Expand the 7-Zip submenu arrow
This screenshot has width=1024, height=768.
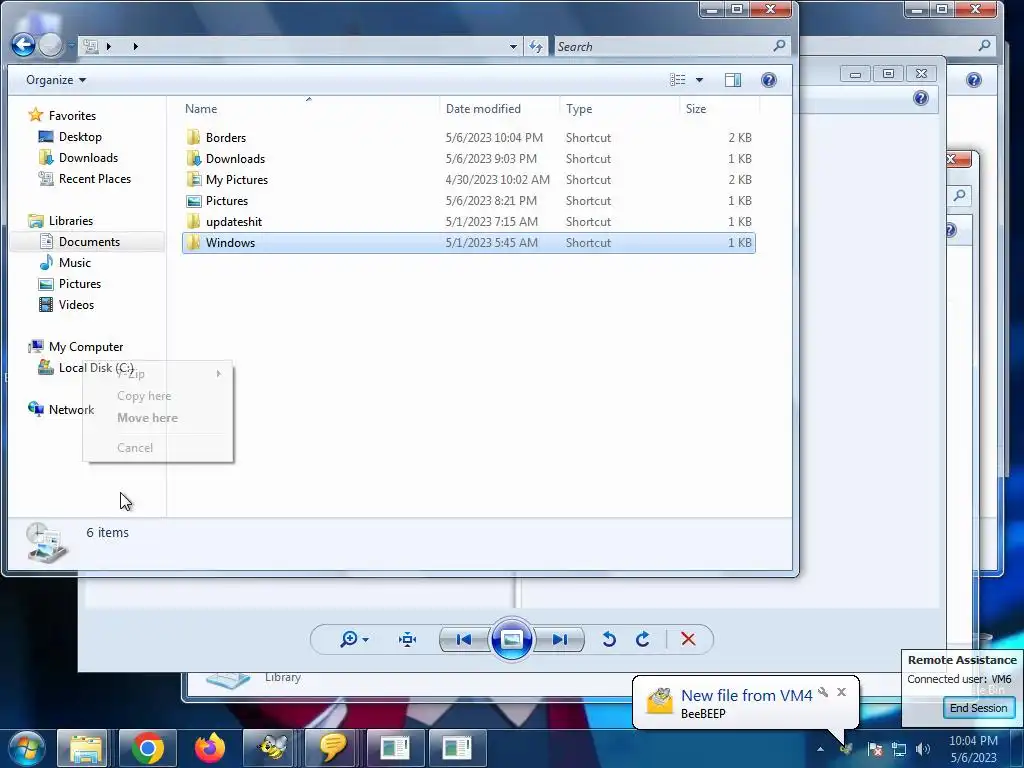click(219, 374)
